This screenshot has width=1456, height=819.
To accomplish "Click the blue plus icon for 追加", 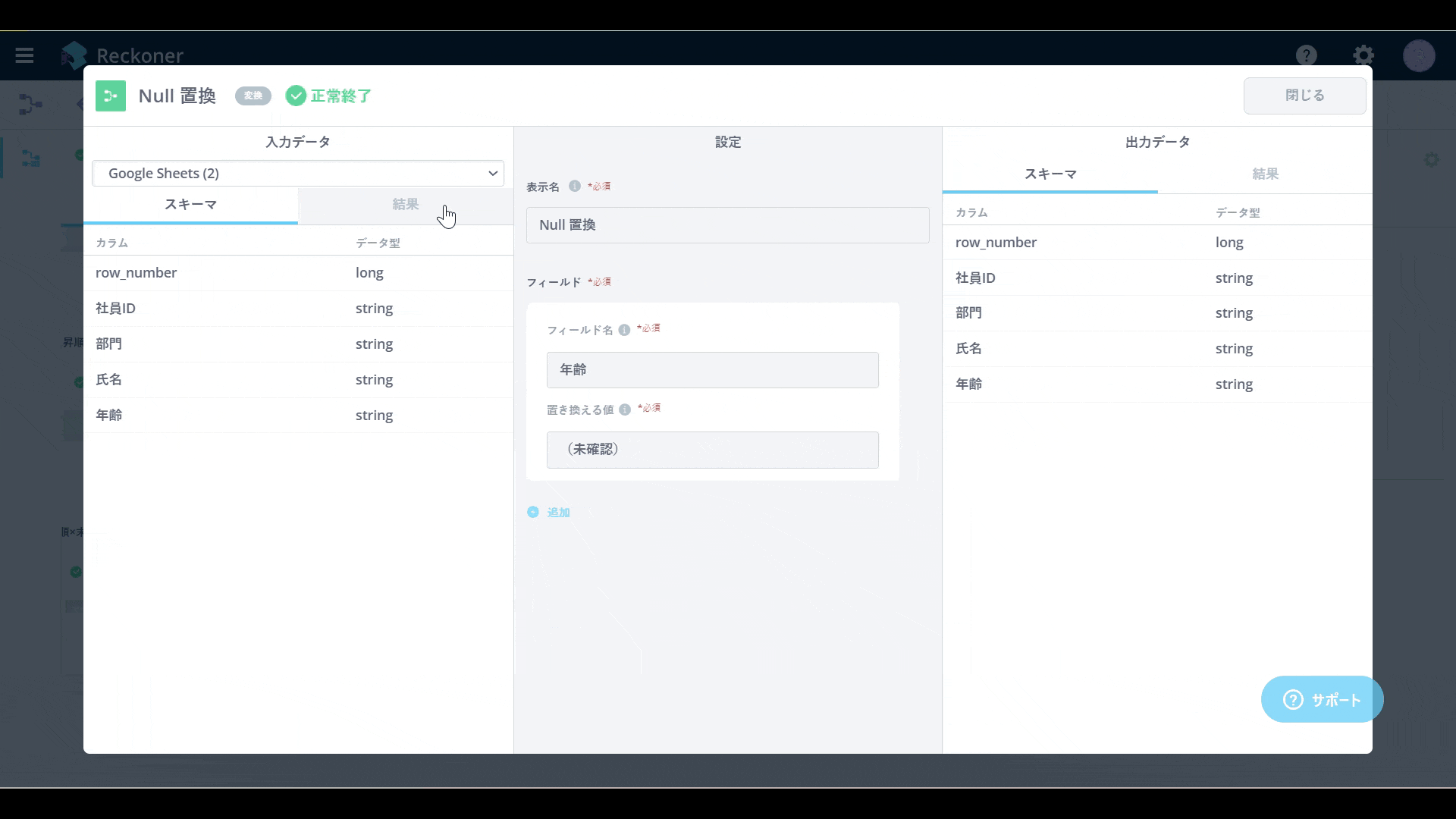I will (x=533, y=512).
